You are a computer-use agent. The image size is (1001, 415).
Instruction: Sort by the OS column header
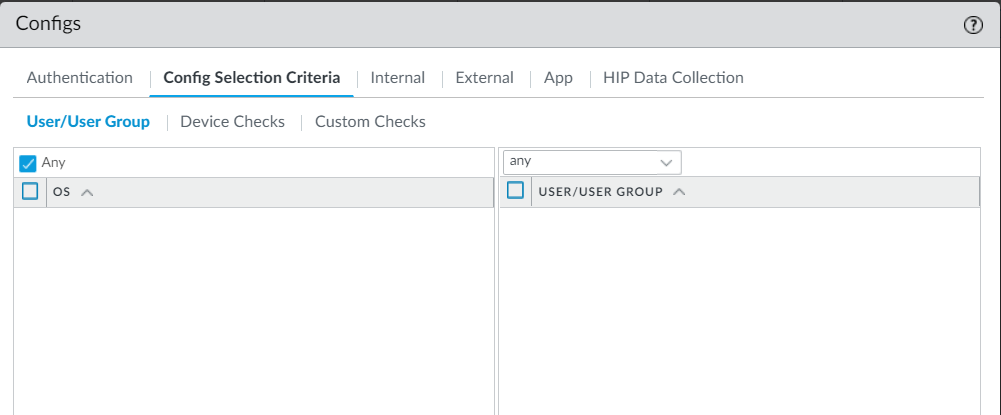tap(62, 192)
